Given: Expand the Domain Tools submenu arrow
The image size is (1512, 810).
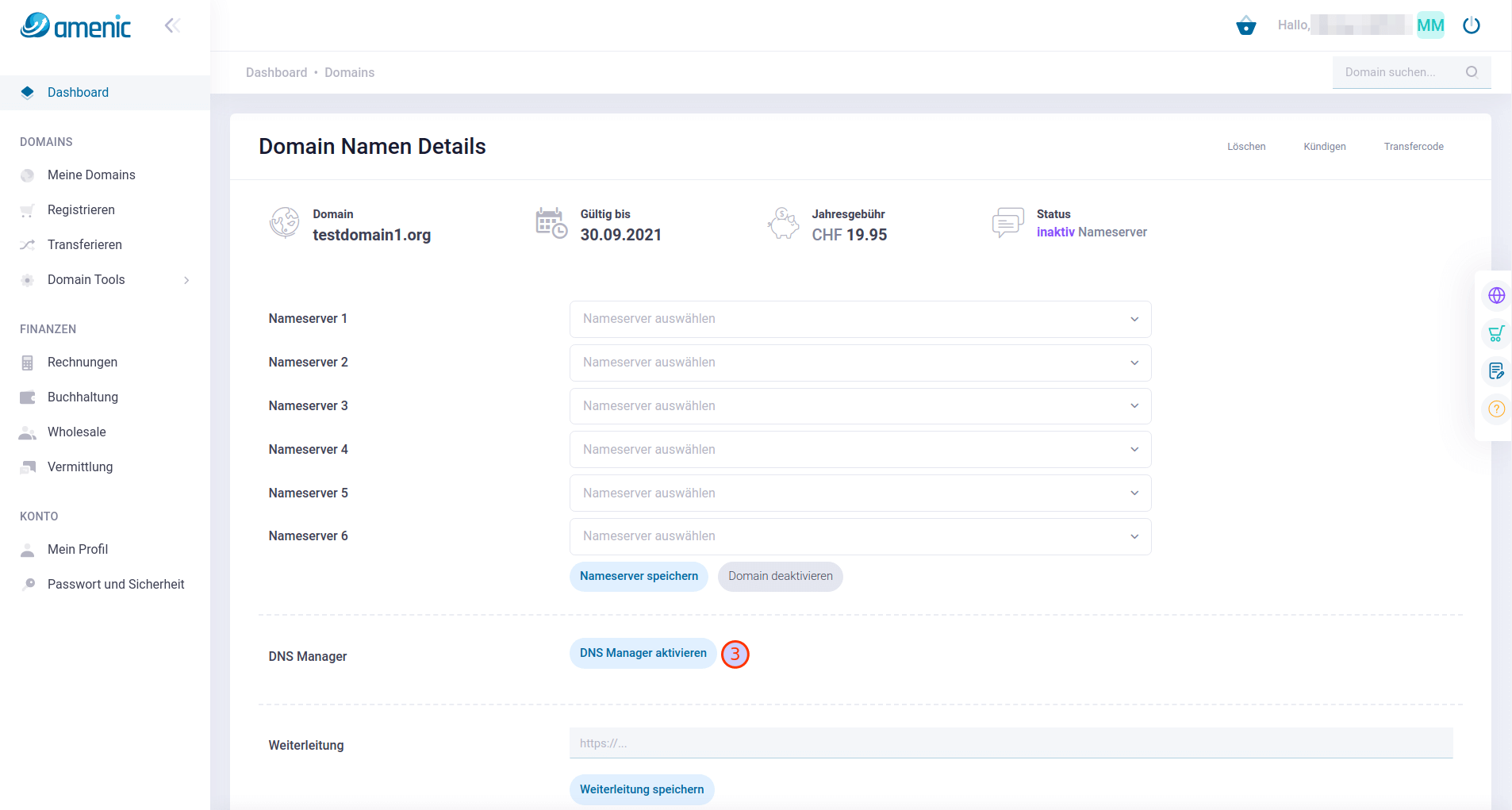Looking at the screenshot, I should 186,280.
